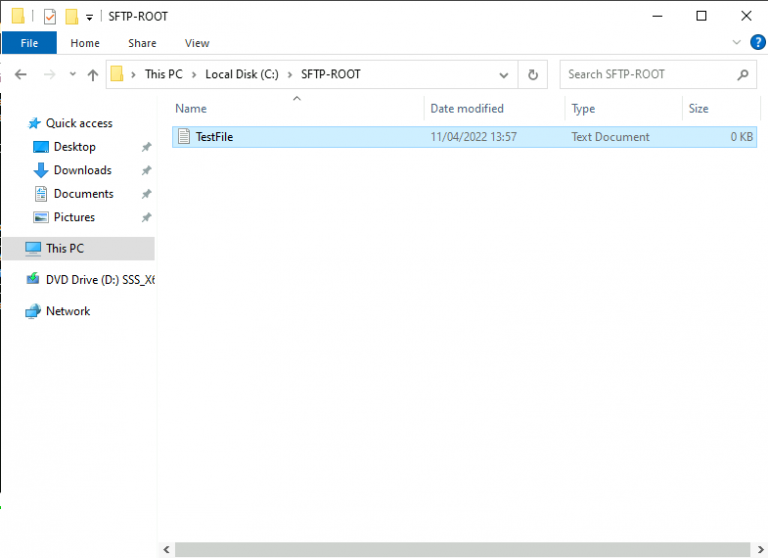768x558 pixels.
Task: Click the DVD Drive disc icon
Action: point(33,279)
